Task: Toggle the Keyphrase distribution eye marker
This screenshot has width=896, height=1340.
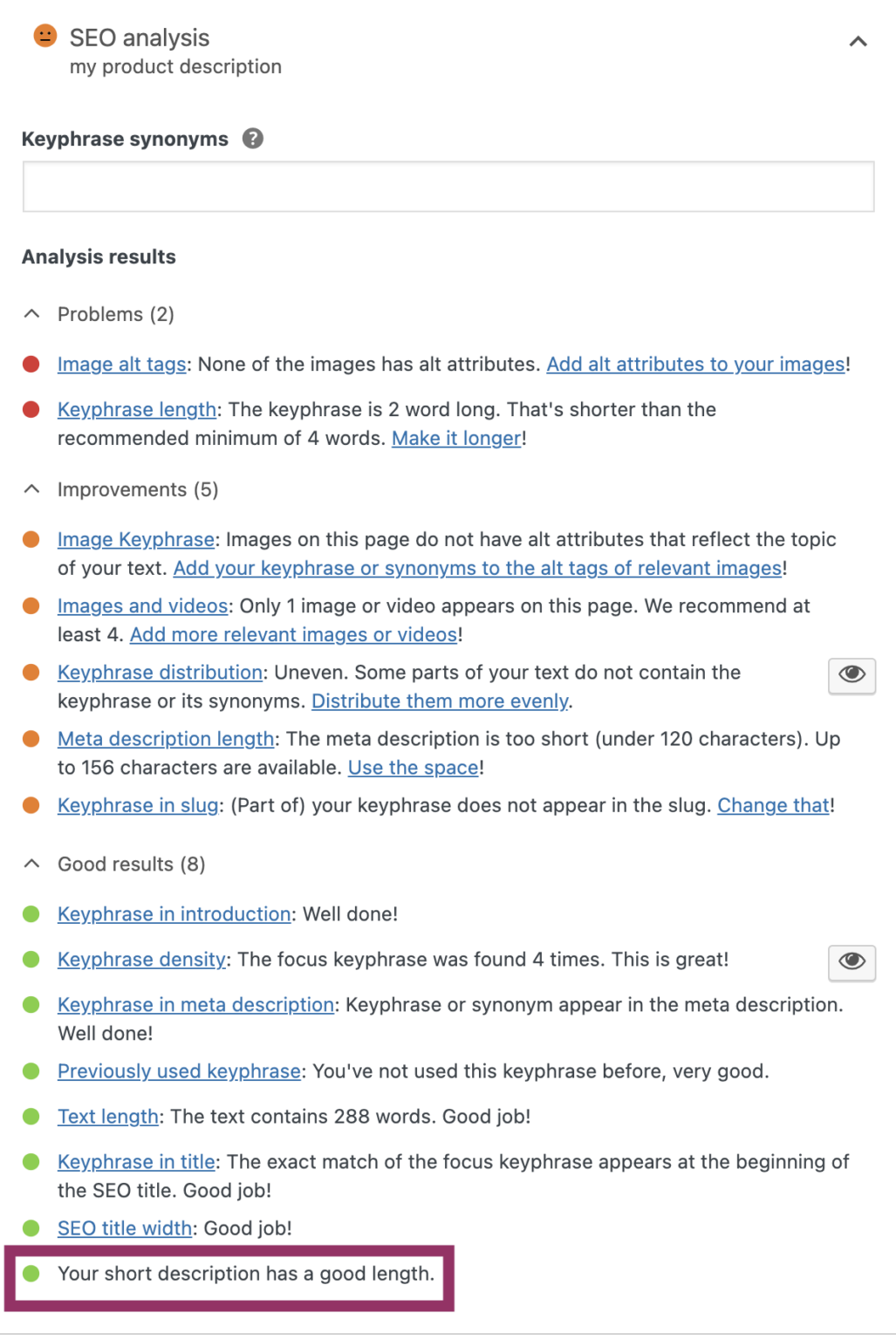Action: [851, 675]
